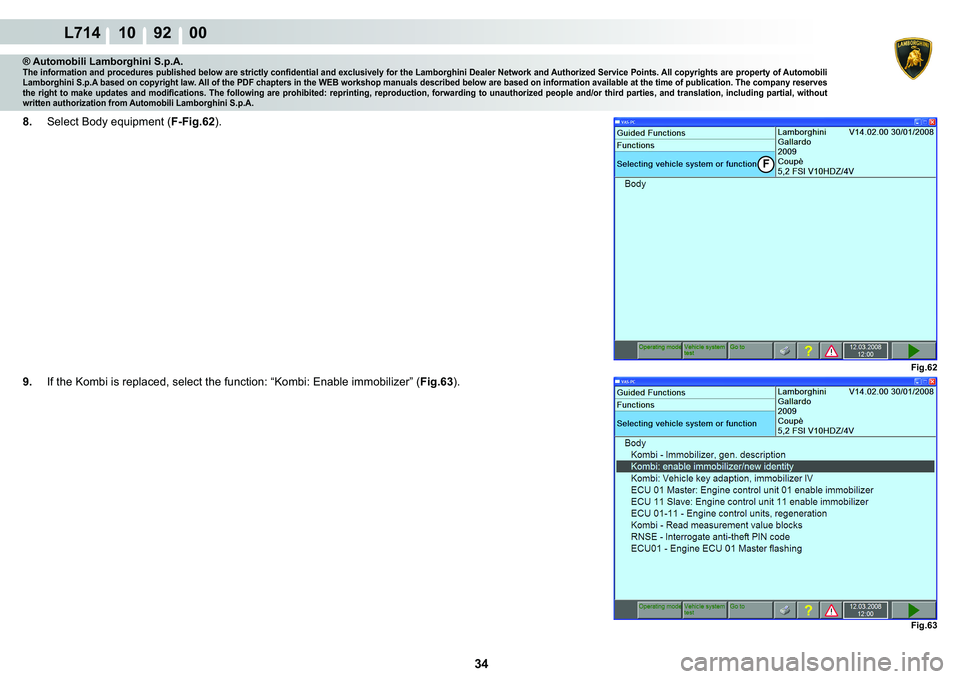Image resolution: width=960 pixels, height=679 pixels.
Task: Click Guided Functions header in Fig.63
Action: [x=695, y=392]
